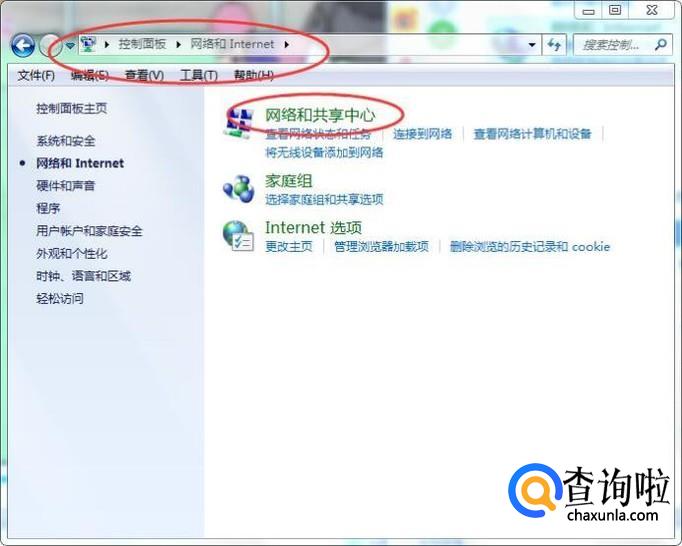Click the 家庭组 globe icon
682x546 pixels.
coord(238,188)
